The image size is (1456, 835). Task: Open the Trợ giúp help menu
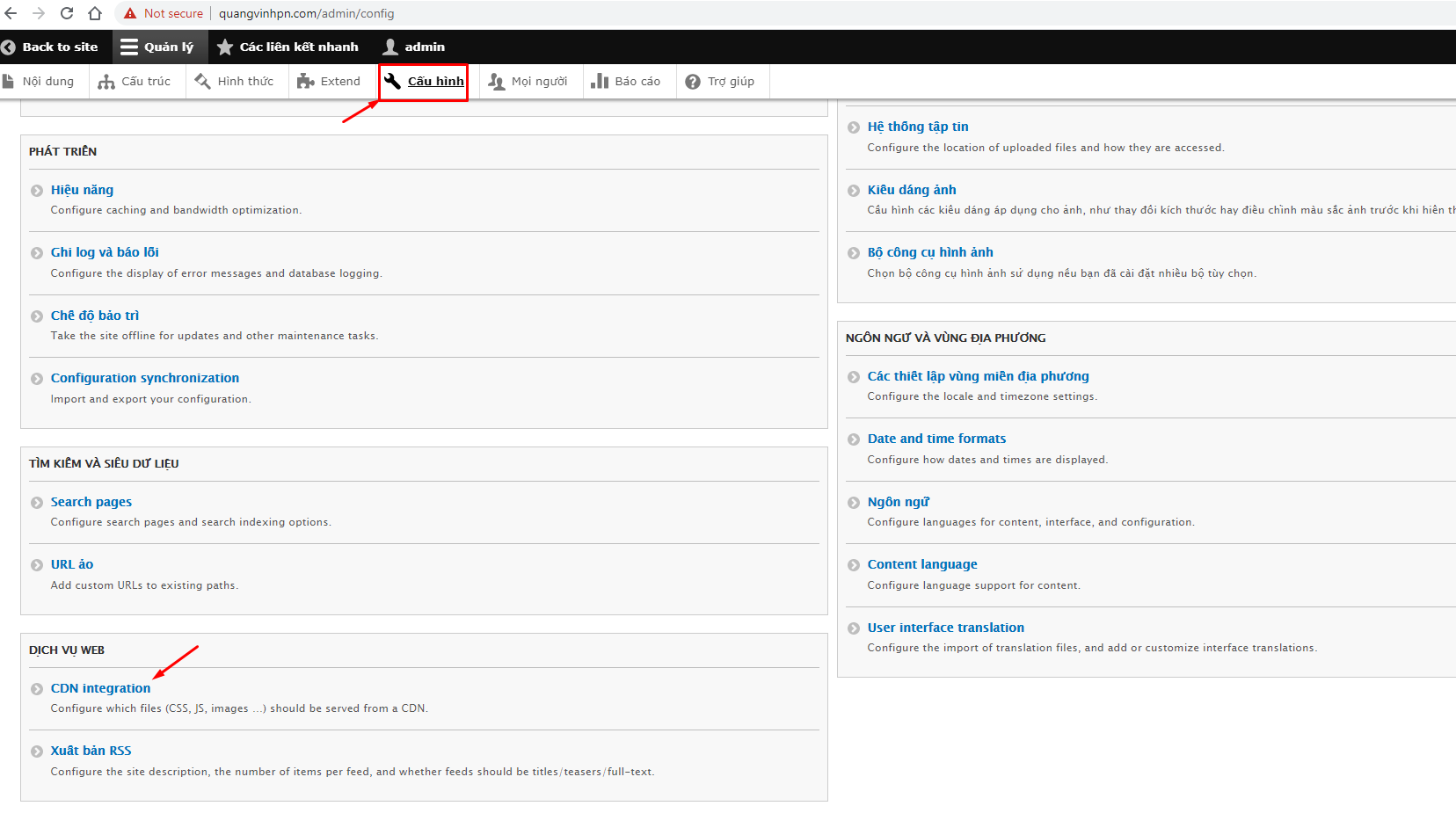pyautogui.click(x=720, y=82)
